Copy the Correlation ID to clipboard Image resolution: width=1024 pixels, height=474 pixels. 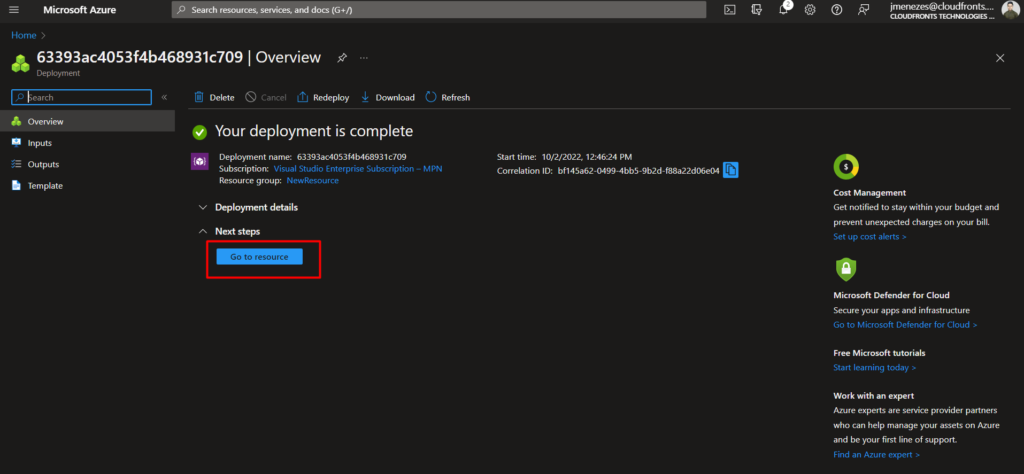coord(731,170)
